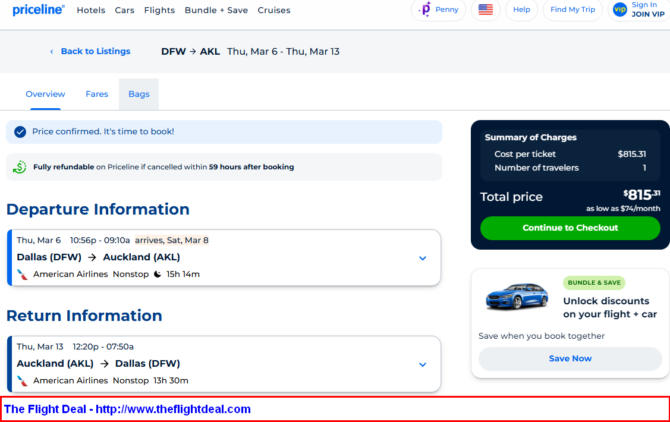The image size is (670, 422).
Task: Click Sign In Join VIP text
Action: (x=648, y=9)
